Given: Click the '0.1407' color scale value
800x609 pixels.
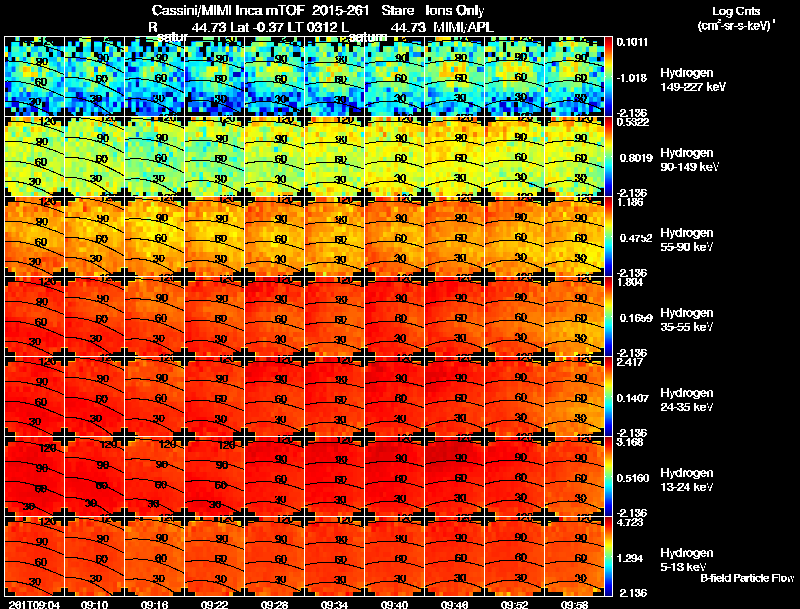Looking at the screenshot, I should [633, 398].
